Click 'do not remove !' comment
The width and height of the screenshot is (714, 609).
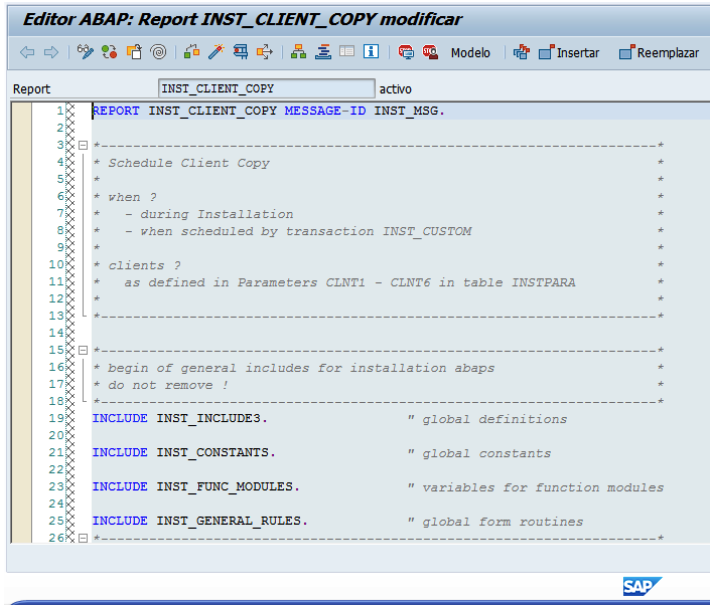click(x=168, y=385)
